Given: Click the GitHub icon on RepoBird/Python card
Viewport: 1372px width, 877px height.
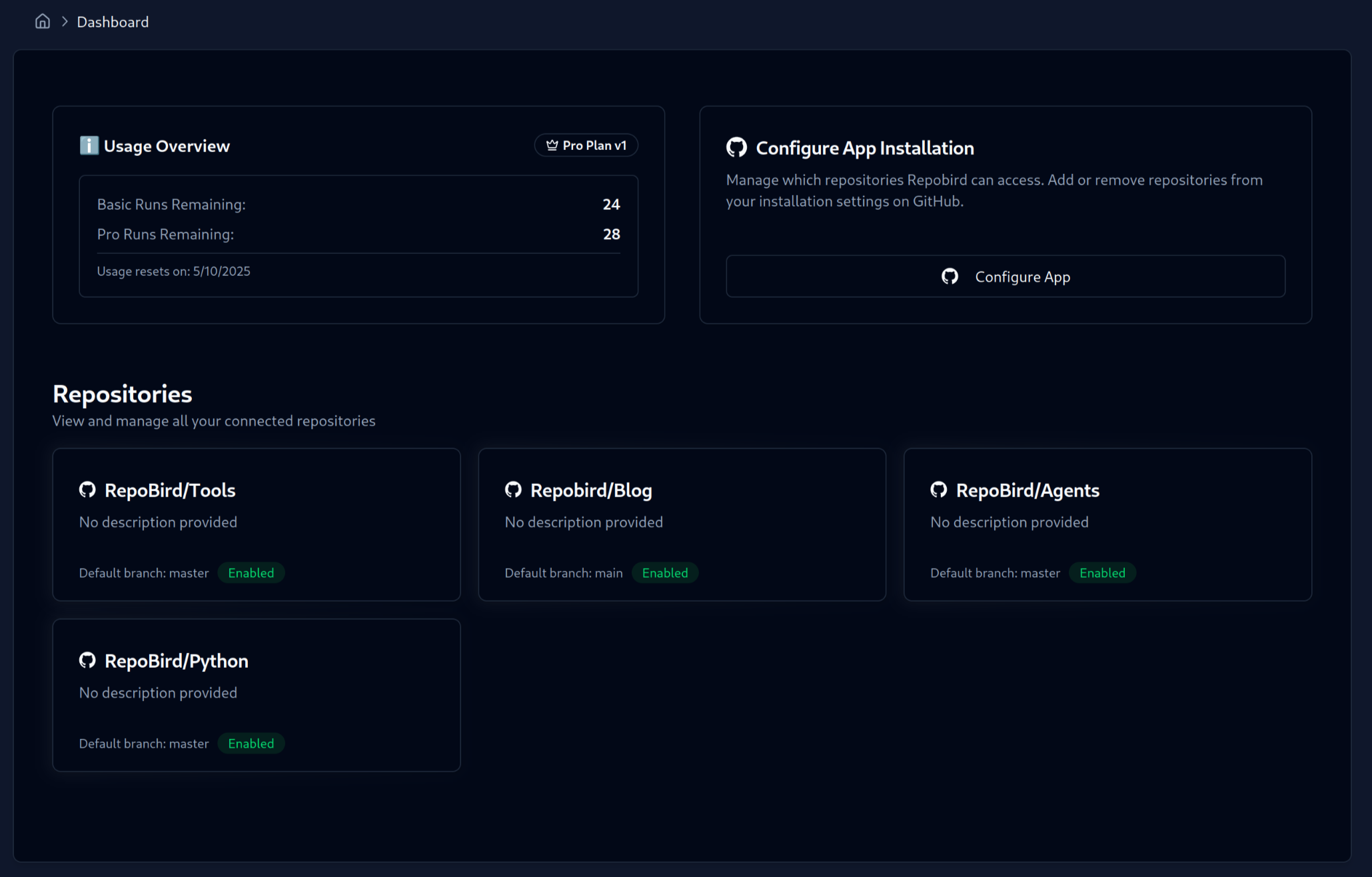Looking at the screenshot, I should (87, 660).
